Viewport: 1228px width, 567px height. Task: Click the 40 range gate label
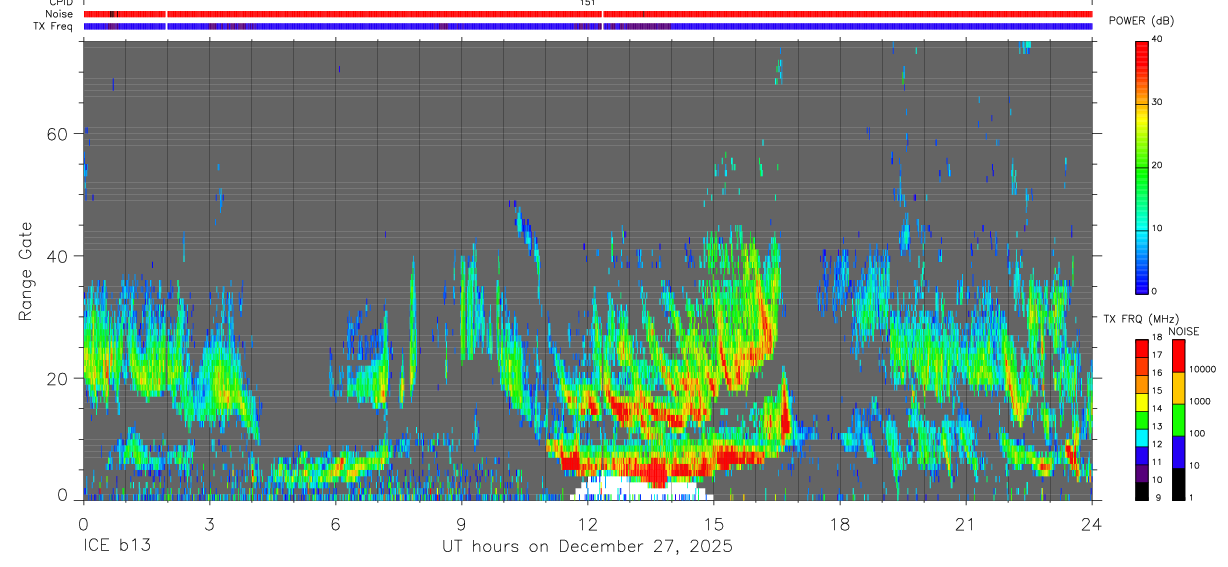click(58, 256)
